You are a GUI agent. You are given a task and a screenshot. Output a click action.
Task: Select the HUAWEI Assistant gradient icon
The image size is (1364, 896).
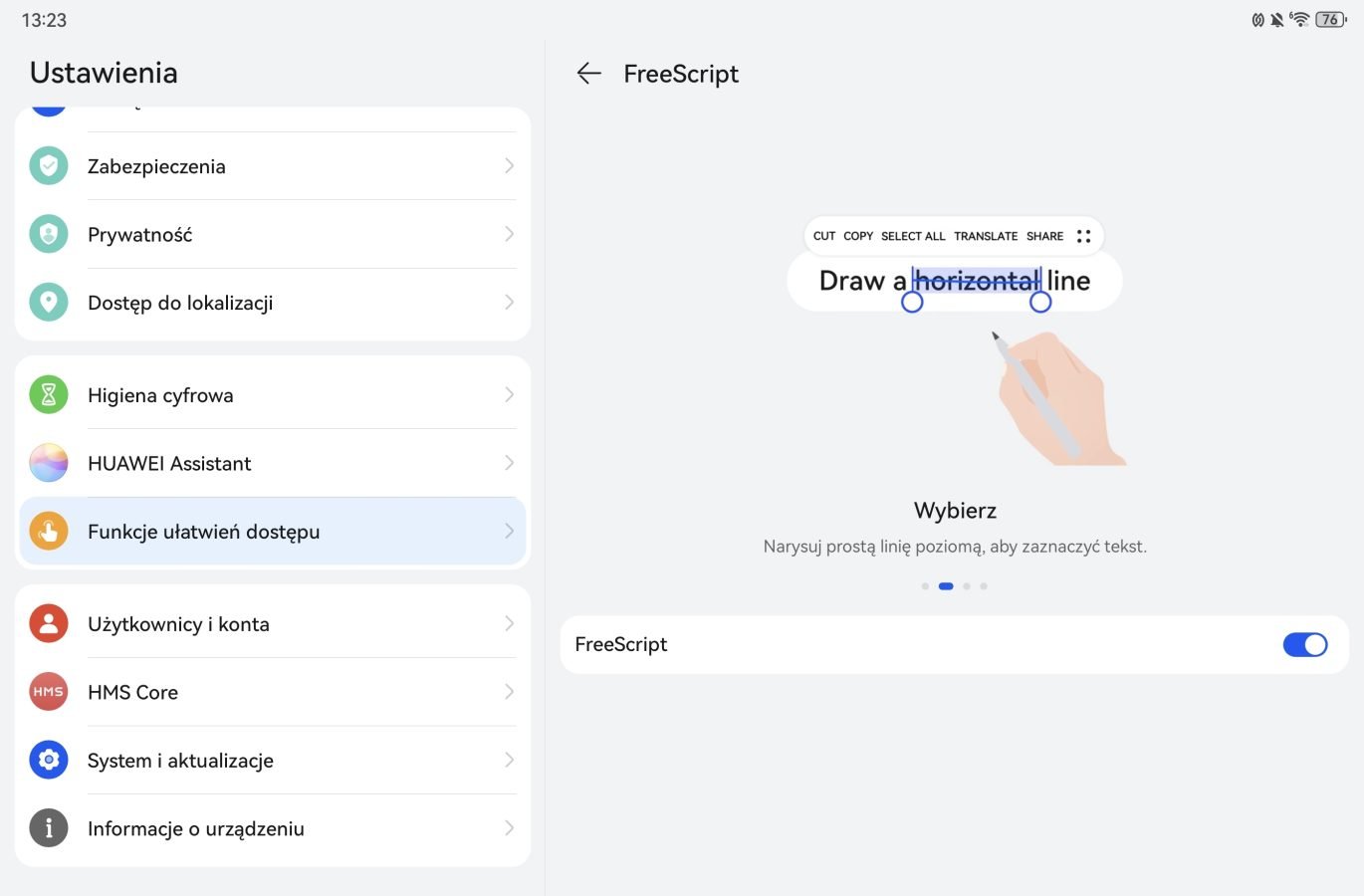49,463
